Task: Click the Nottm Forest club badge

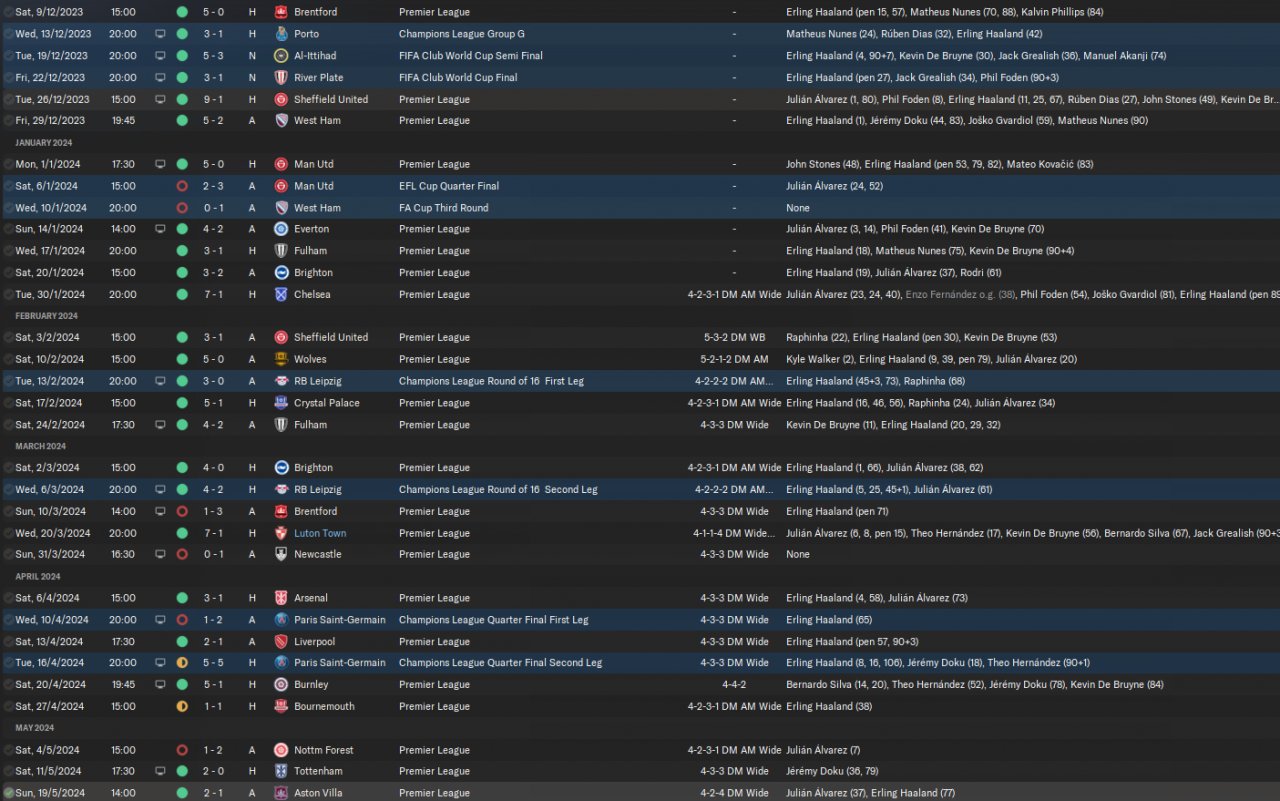Action: click(281, 750)
